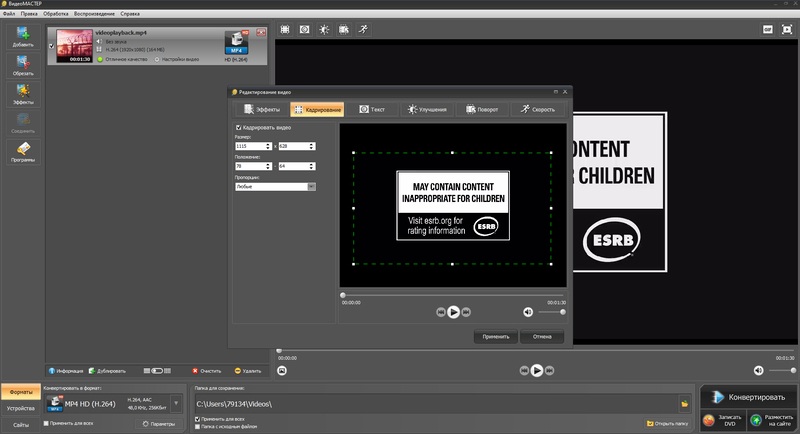The width and height of the screenshot is (800, 434).
Task: Click the GIF creation icon at top right
Action: tap(767, 30)
